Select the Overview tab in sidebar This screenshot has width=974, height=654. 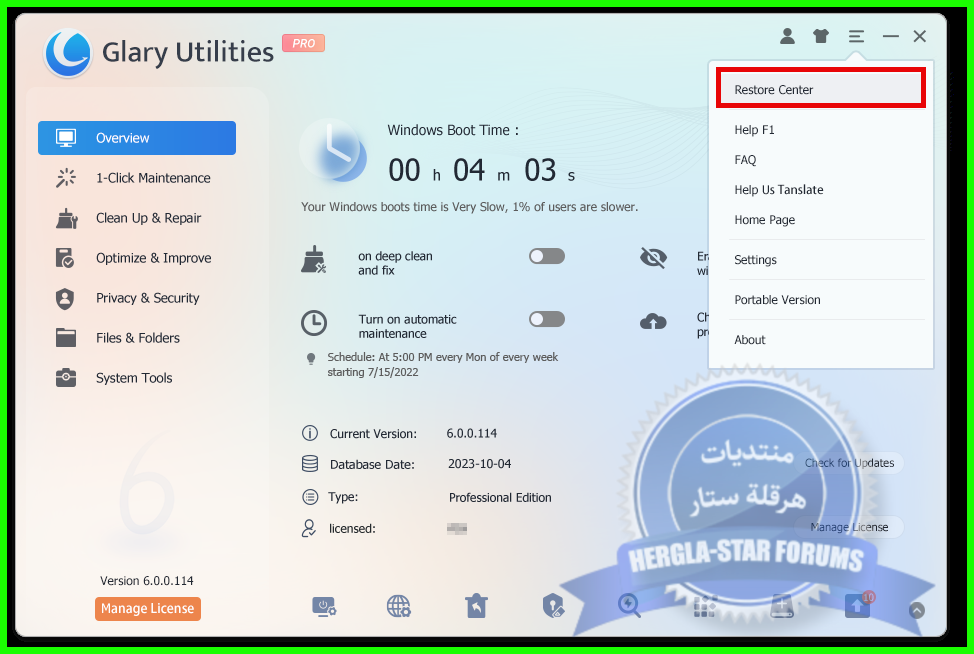click(x=137, y=138)
